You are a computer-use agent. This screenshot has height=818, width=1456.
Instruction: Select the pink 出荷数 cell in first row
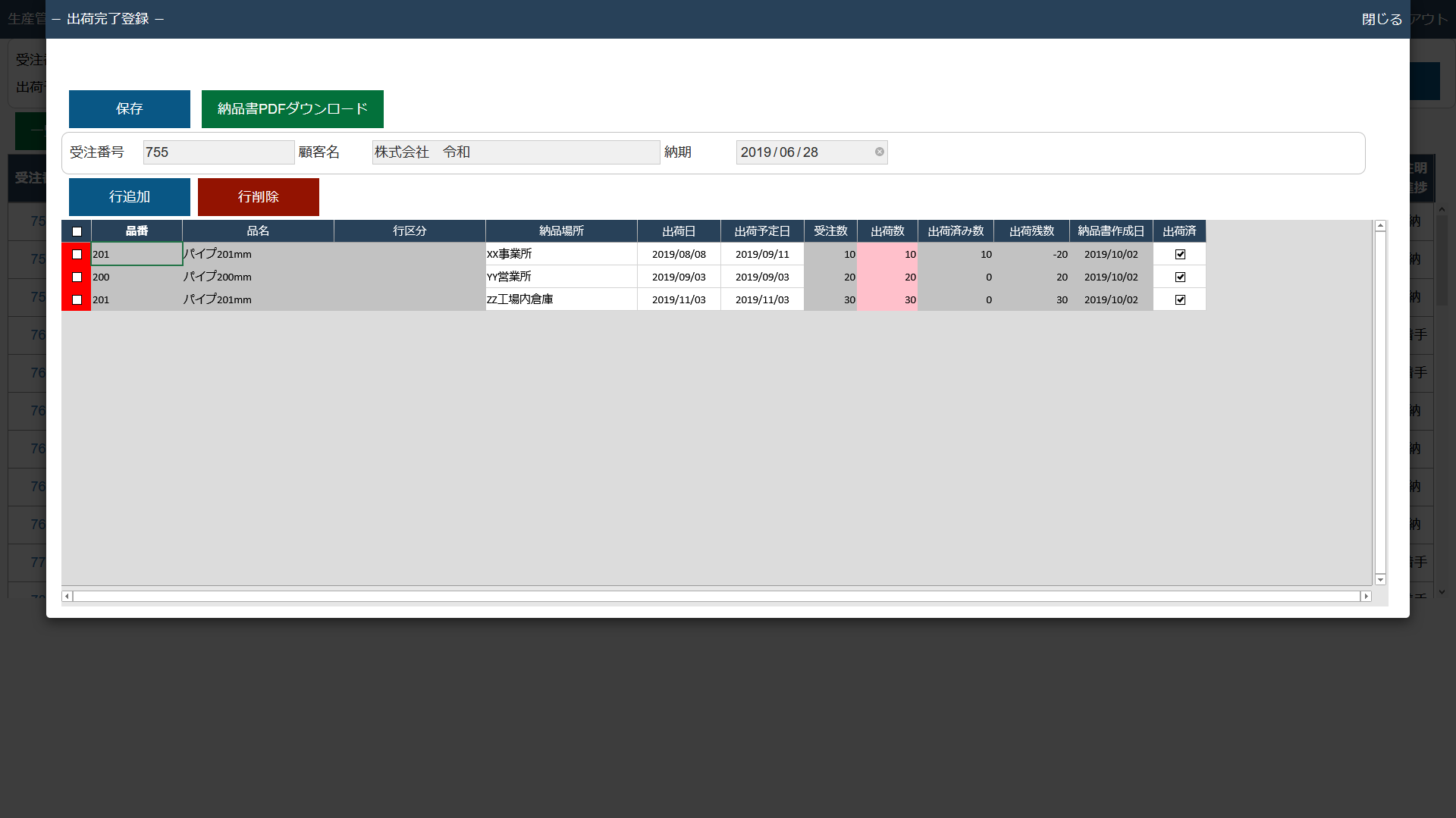[887, 254]
